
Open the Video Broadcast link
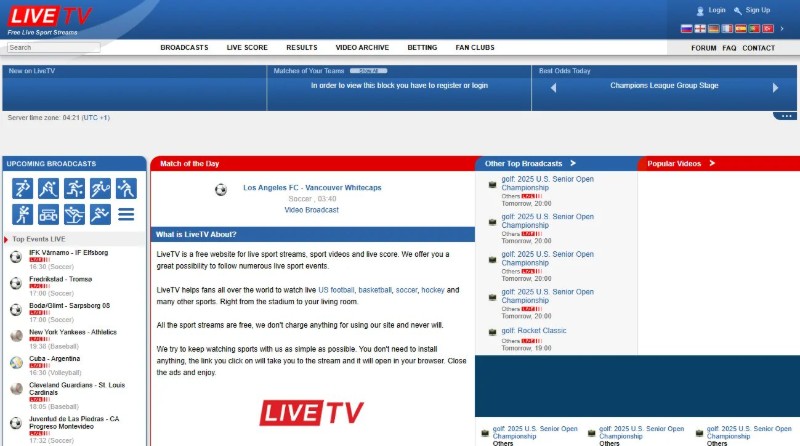click(312, 210)
